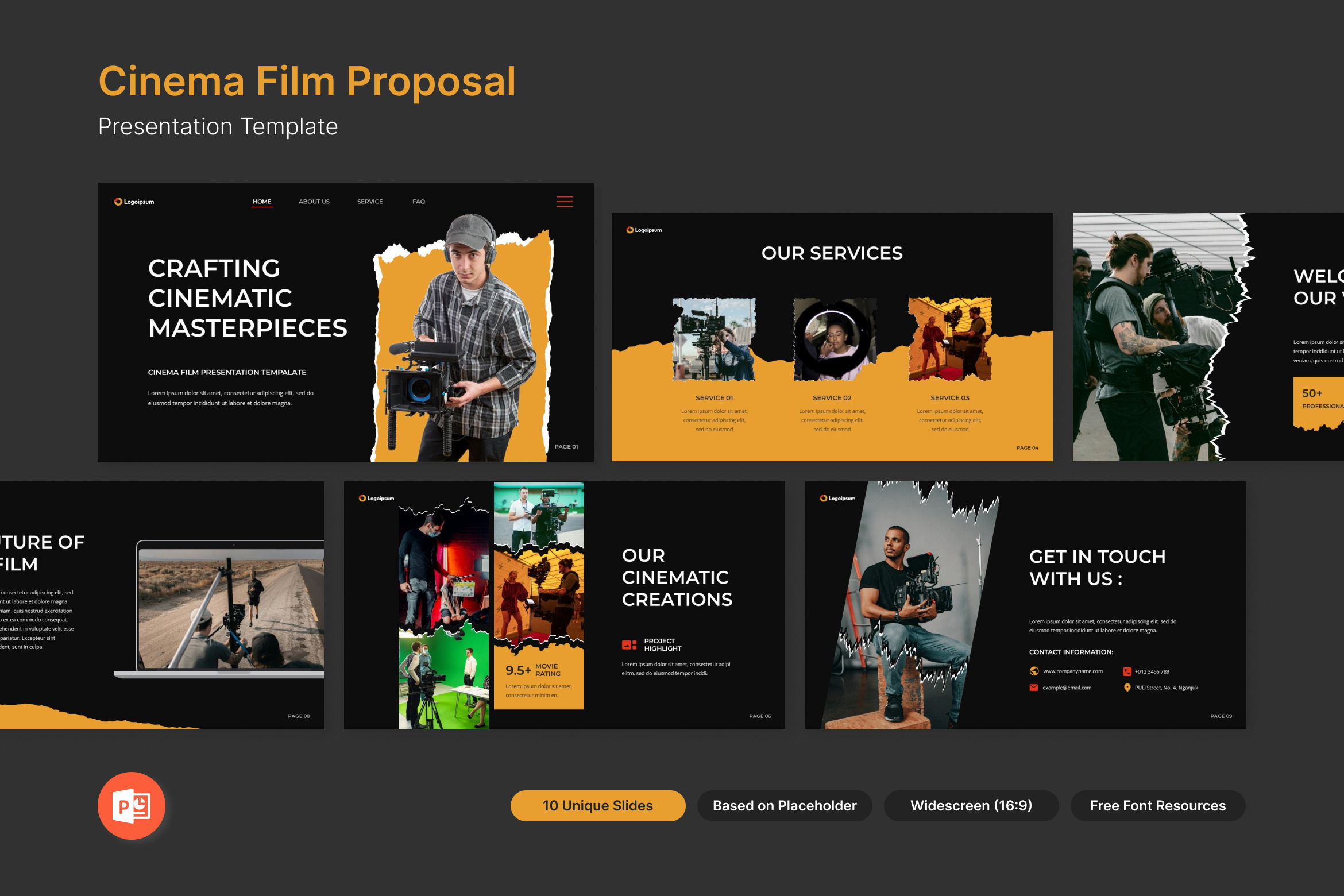Screen dimensions: 1344x896
Task: Click the PowerPoint logo icon
Action: (132, 806)
